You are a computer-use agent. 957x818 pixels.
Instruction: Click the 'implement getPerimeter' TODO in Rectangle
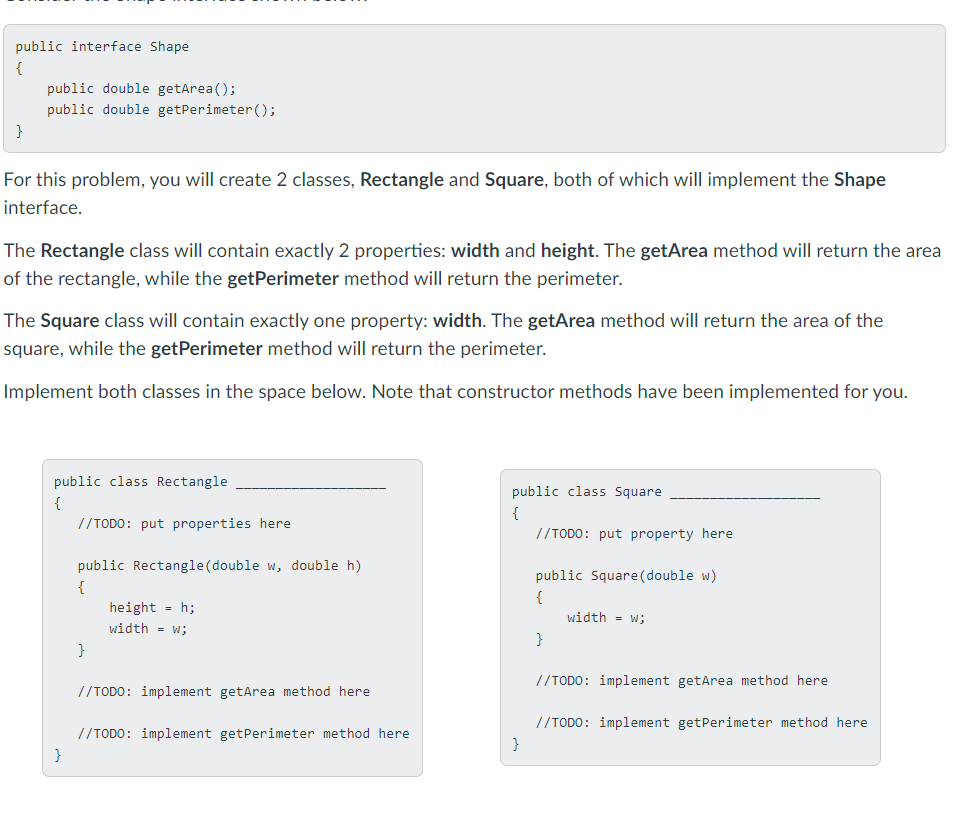(243, 733)
